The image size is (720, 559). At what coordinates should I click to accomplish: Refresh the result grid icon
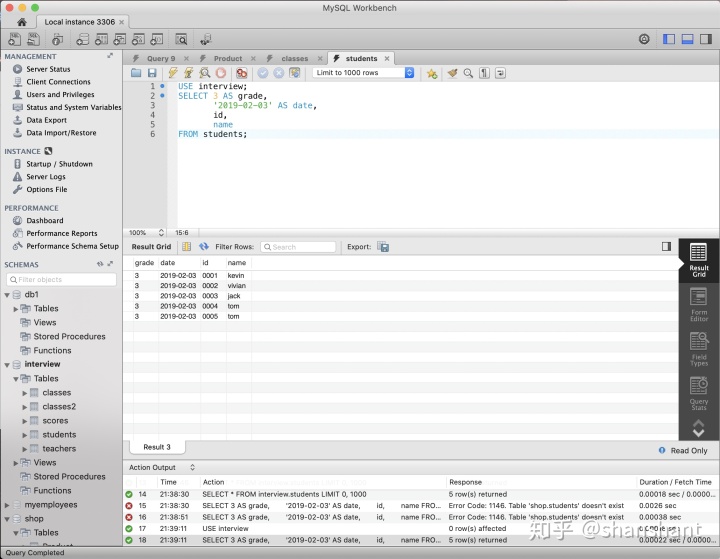click(x=204, y=247)
